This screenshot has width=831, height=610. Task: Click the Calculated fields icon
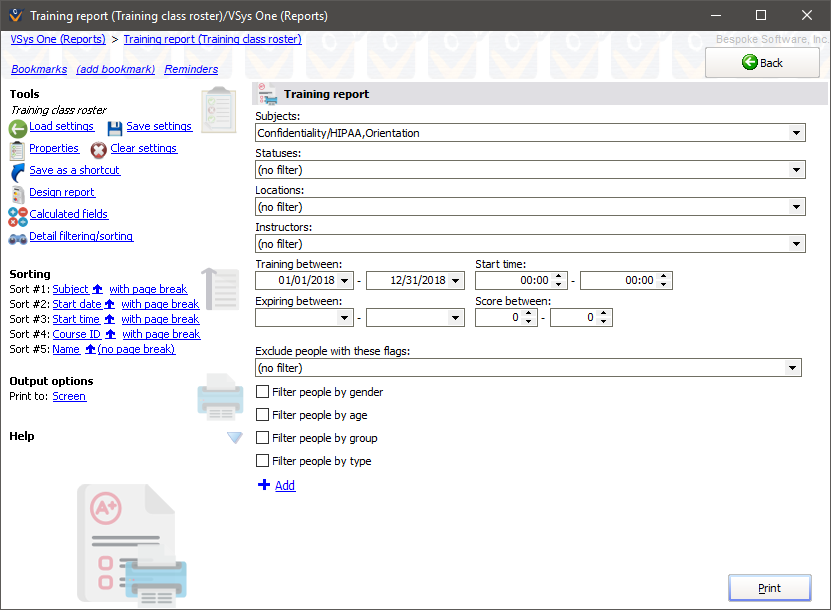(16, 214)
